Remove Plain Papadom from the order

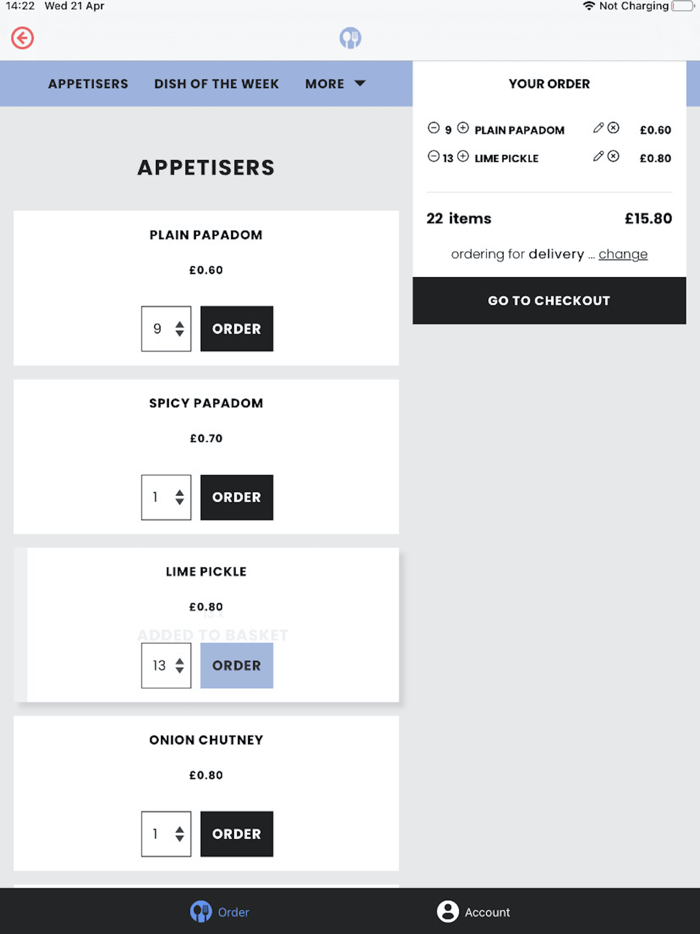pyautogui.click(x=614, y=128)
